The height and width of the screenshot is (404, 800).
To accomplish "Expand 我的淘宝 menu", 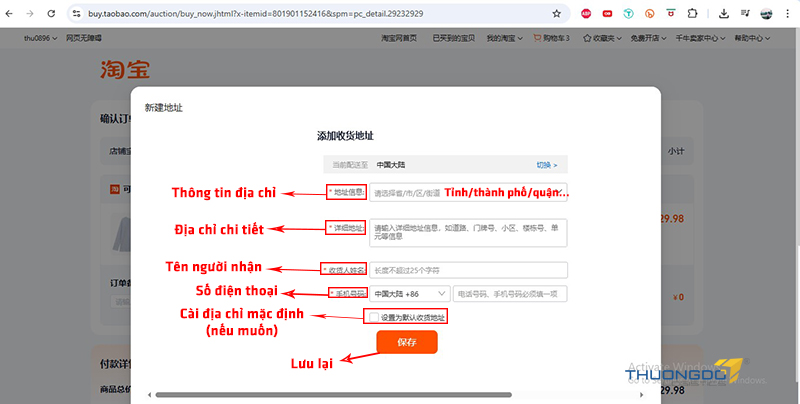I will click(x=504, y=38).
